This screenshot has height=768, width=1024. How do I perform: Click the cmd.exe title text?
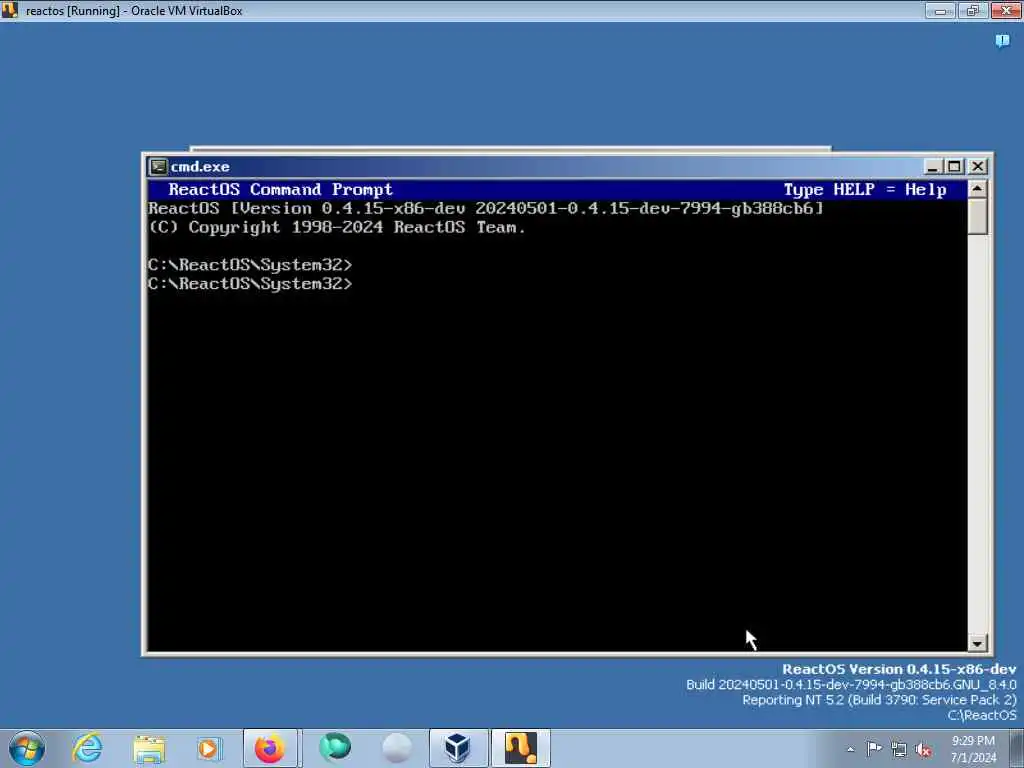[x=200, y=167]
